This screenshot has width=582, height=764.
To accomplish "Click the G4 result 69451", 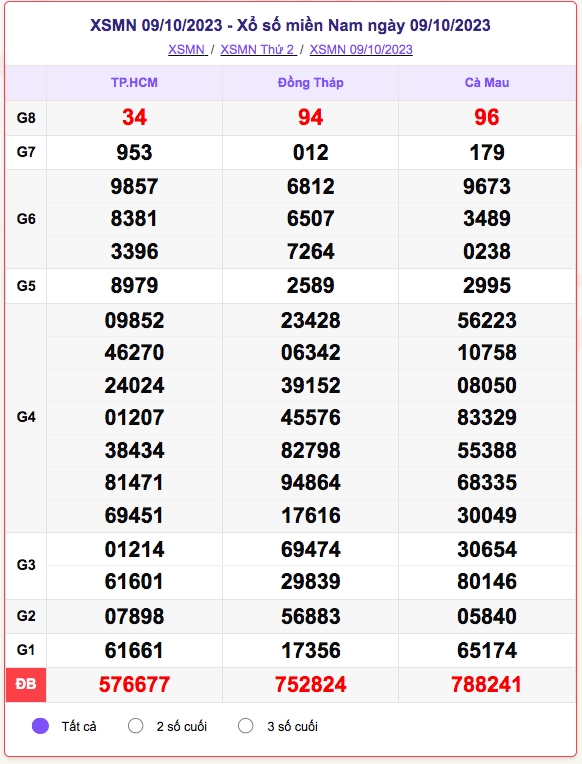I will (135, 516).
